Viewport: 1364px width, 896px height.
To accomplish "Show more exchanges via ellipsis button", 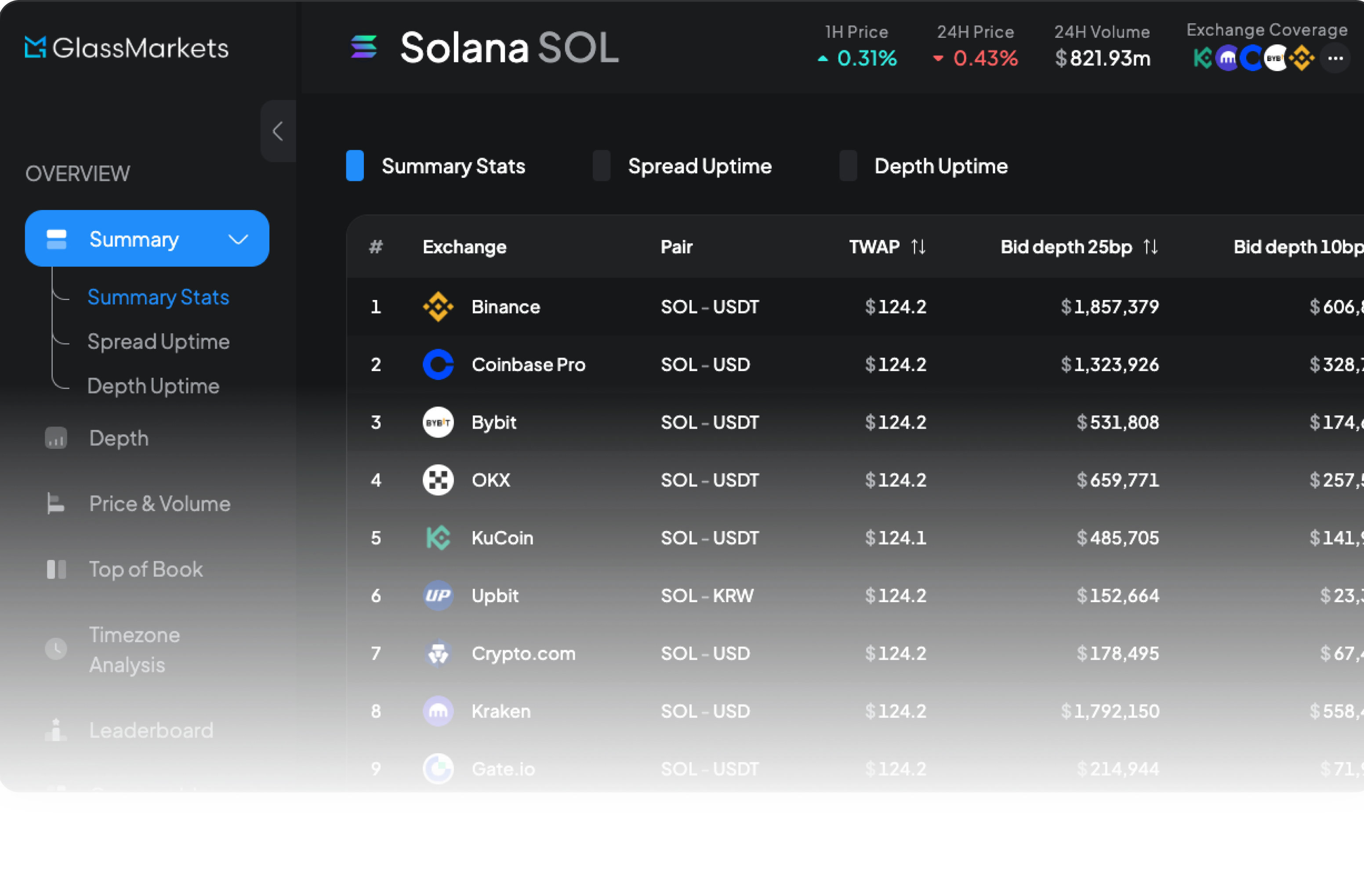I will (1335, 58).
